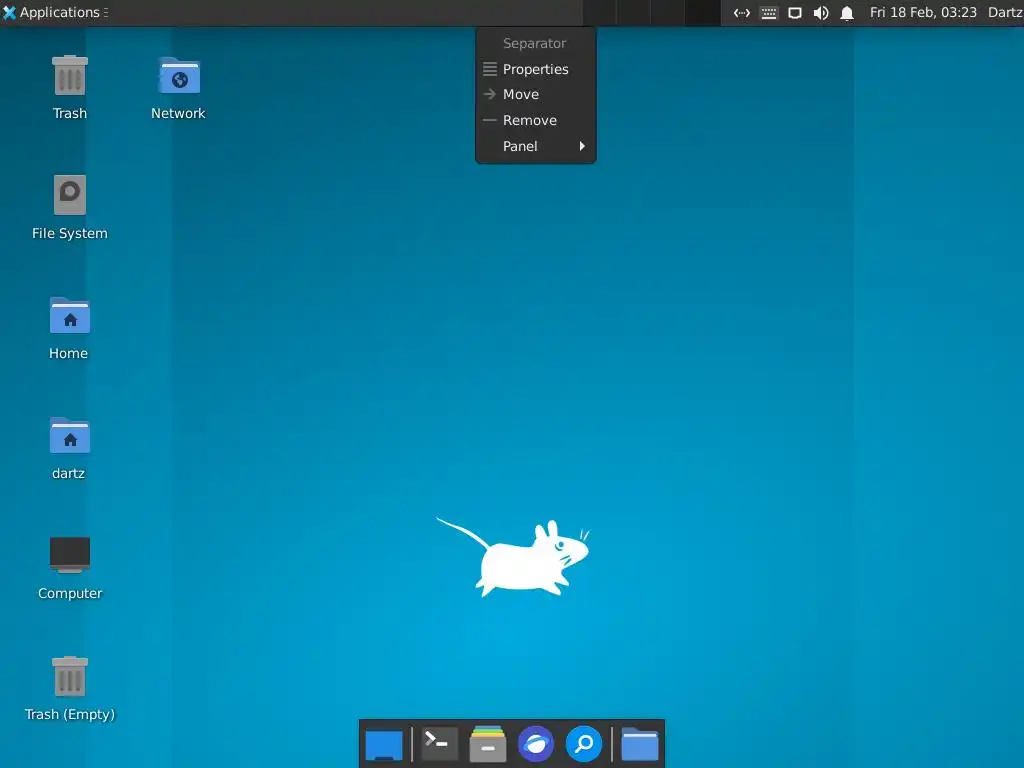Expand the Panel submenu
Screen dimensions: 1024x768
click(536, 146)
